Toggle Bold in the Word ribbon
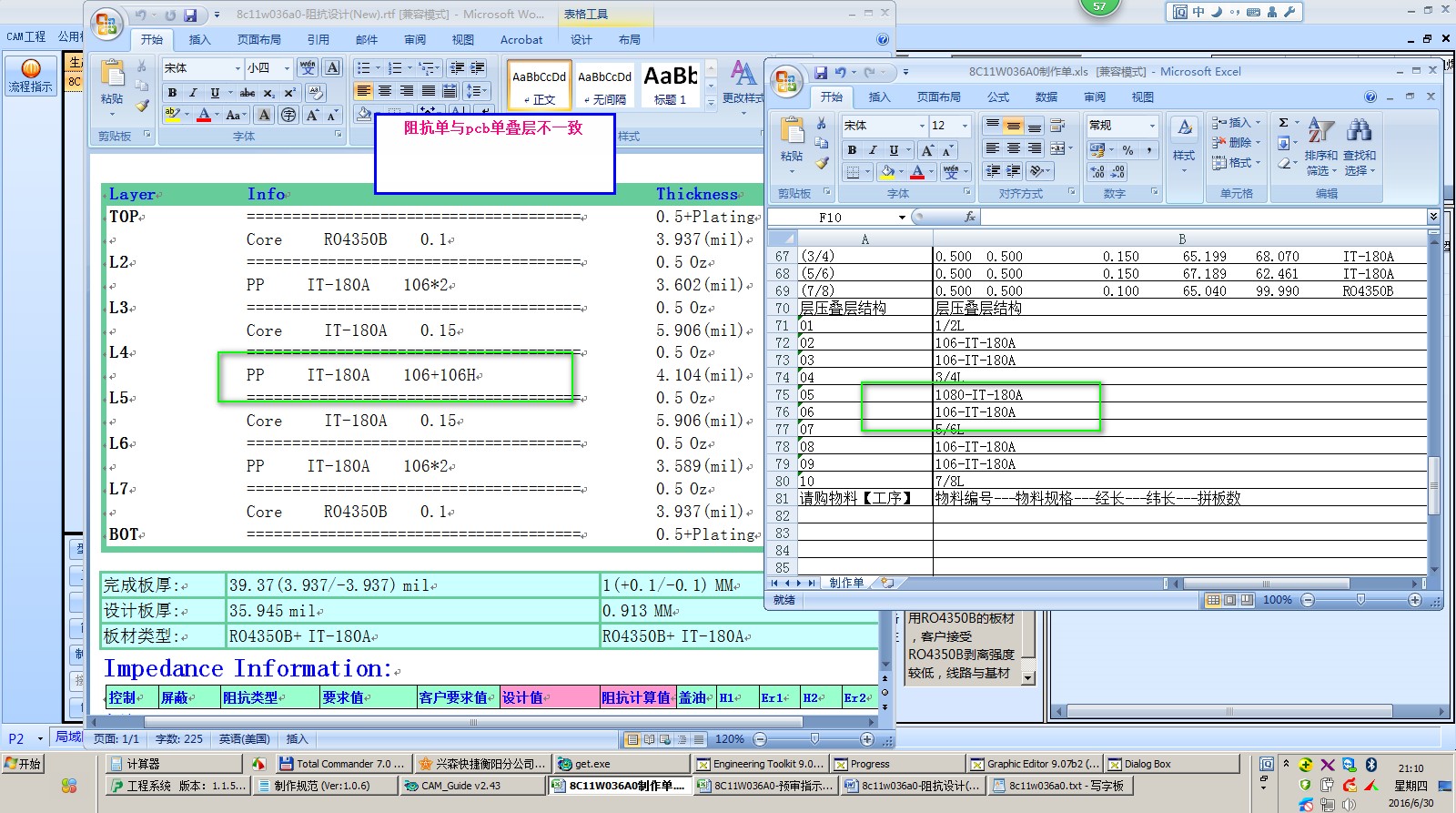Viewport: 1456px width, 813px height. (x=172, y=93)
